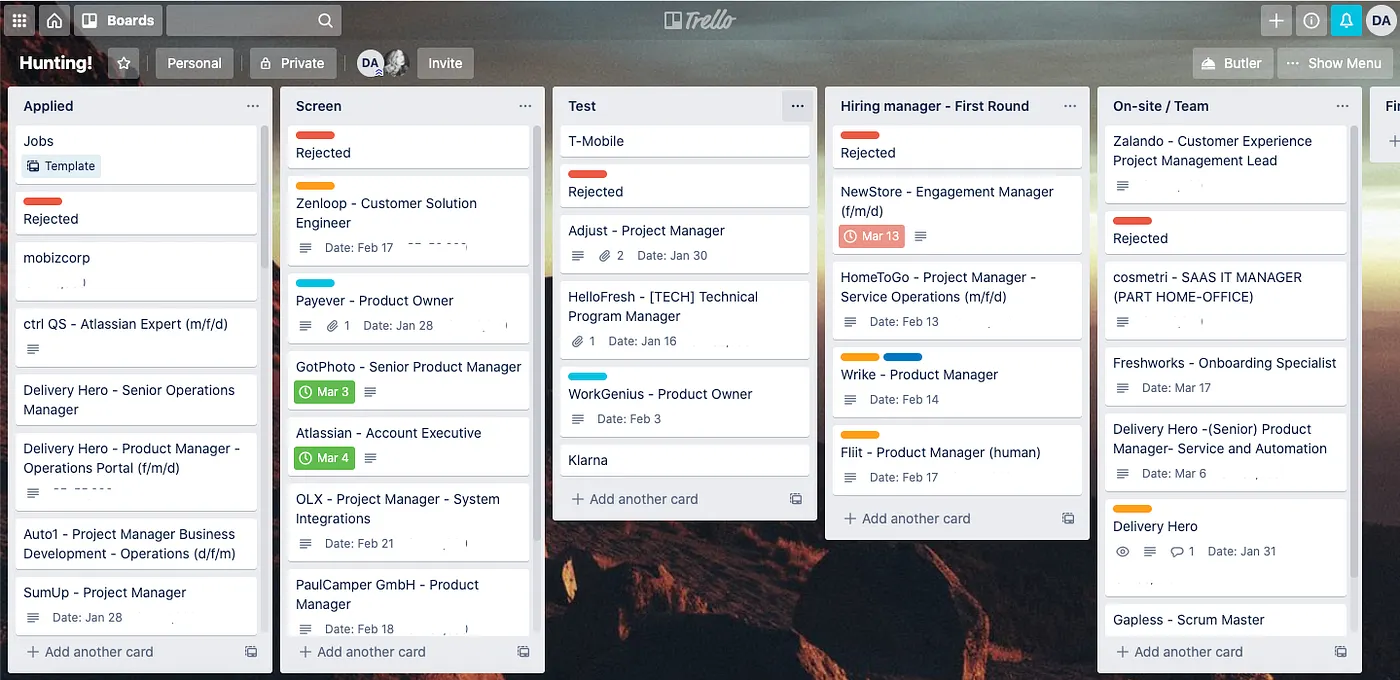The width and height of the screenshot is (1400, 680).
Task: Open the DA account avatar in header
Action: click(x=1380, y=20)
